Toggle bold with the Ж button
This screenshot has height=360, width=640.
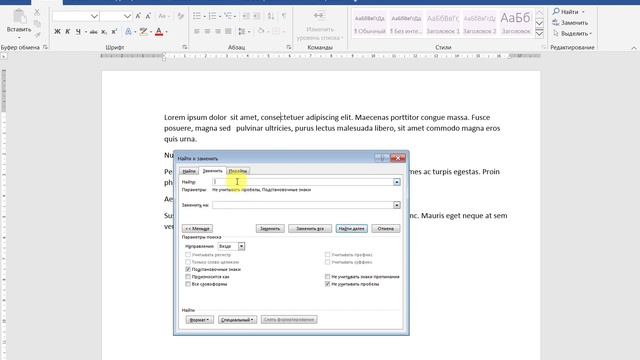pos(57,31)
